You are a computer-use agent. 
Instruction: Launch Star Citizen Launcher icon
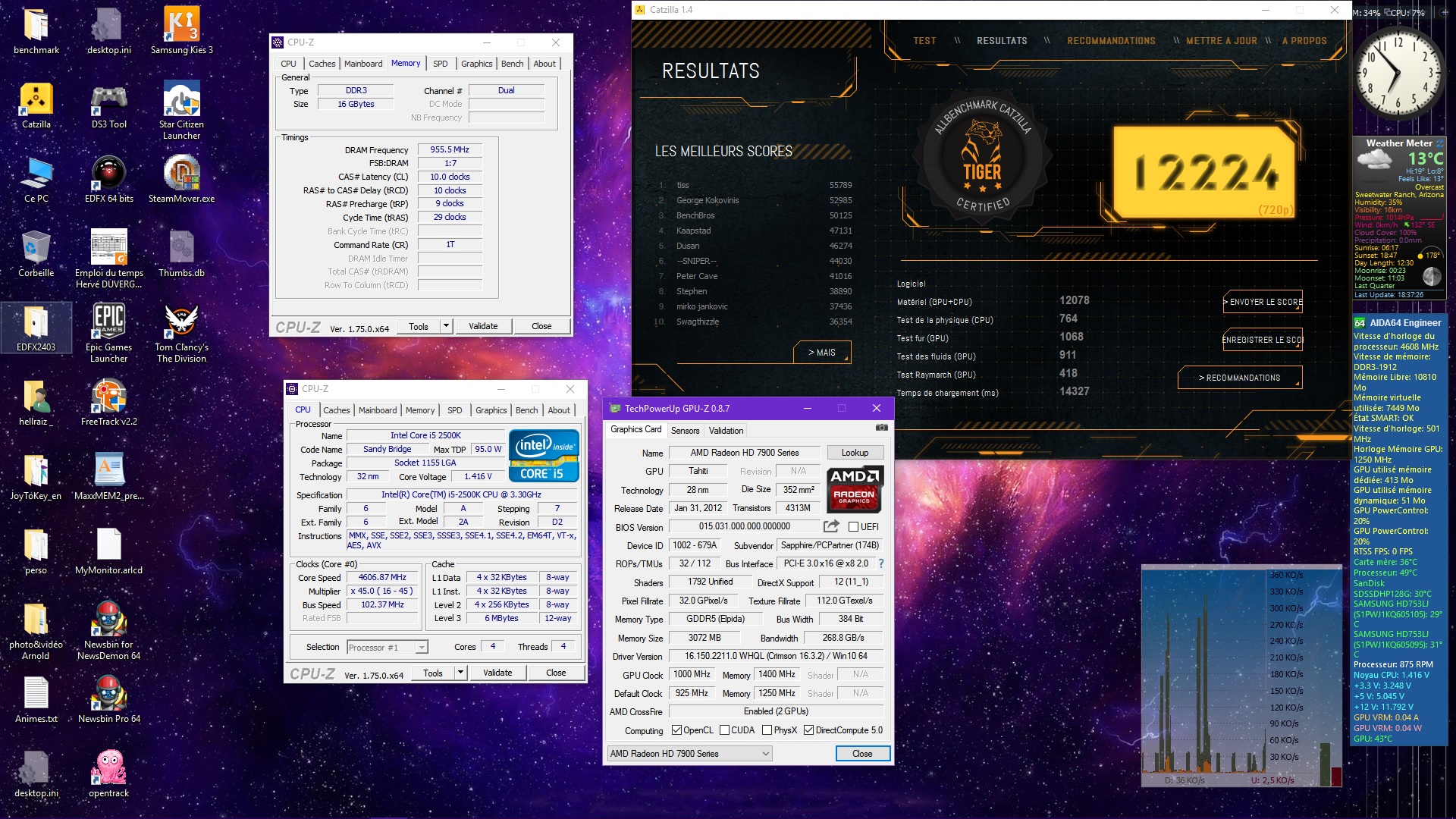coord(182,111)
